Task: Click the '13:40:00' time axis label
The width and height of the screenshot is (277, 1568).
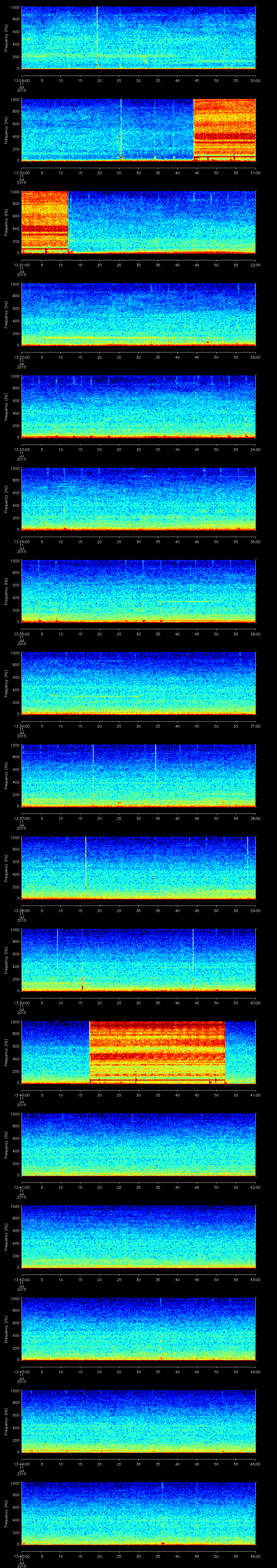Action: [x=21, y=1095]
